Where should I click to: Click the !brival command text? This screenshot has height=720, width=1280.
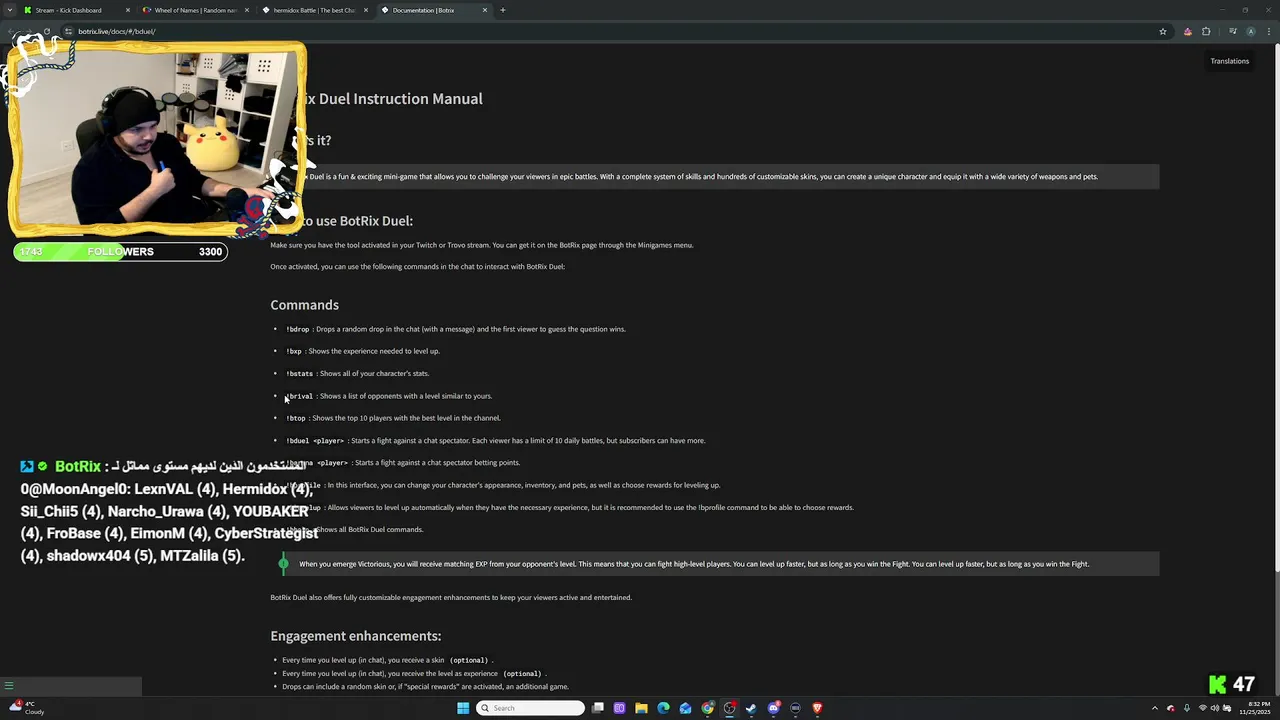(300, 396)
